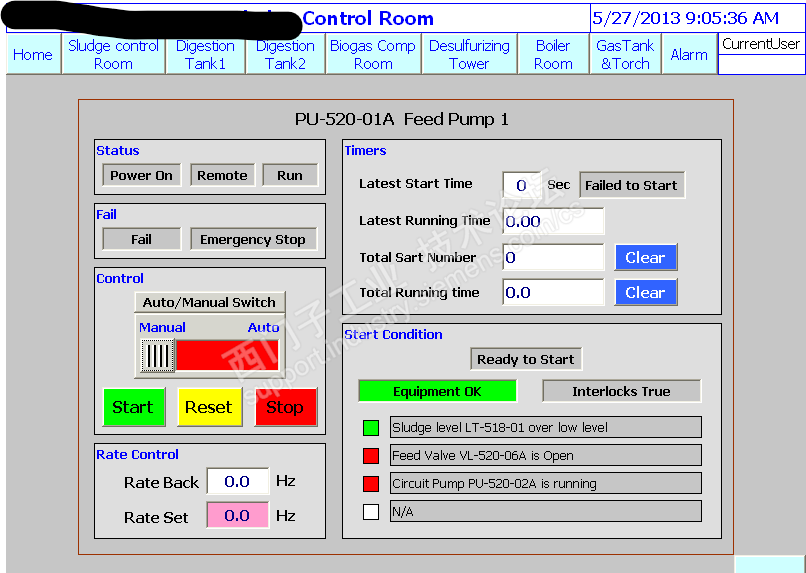Click the Power On status indicator
Screen dimensions: 806x573
pos(141,175)
